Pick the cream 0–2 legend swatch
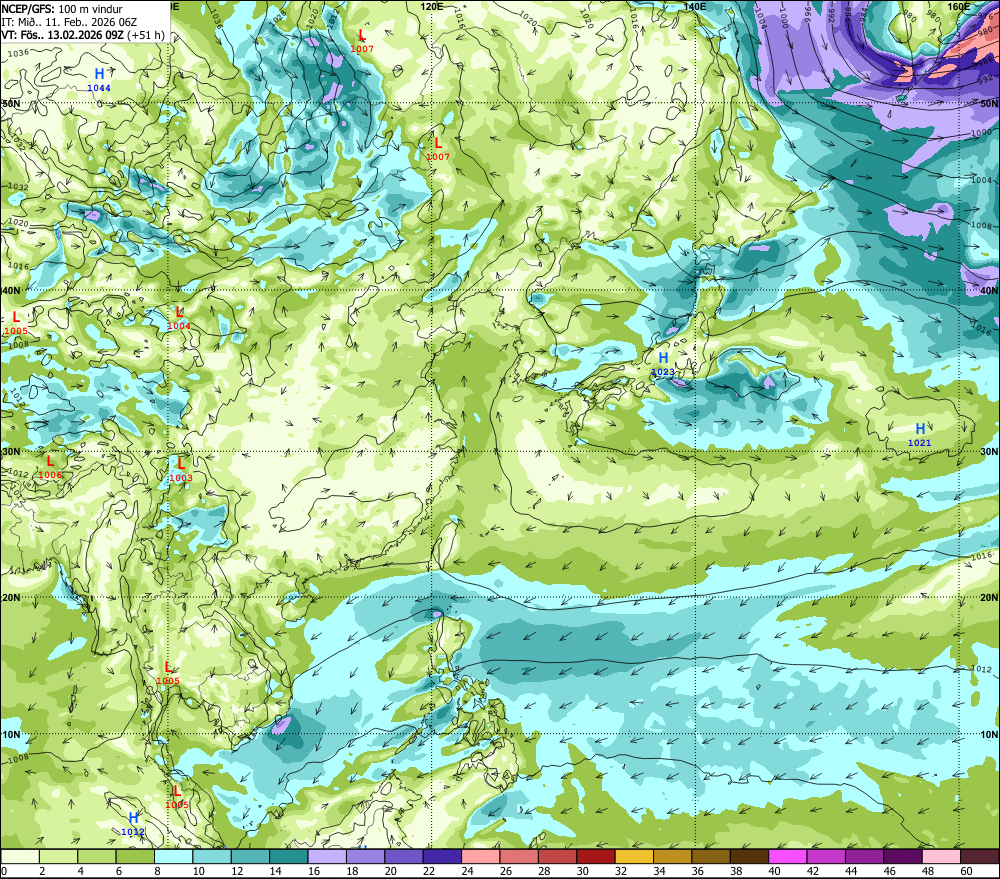Screen dimensions: 1000x879 point(20,856)
